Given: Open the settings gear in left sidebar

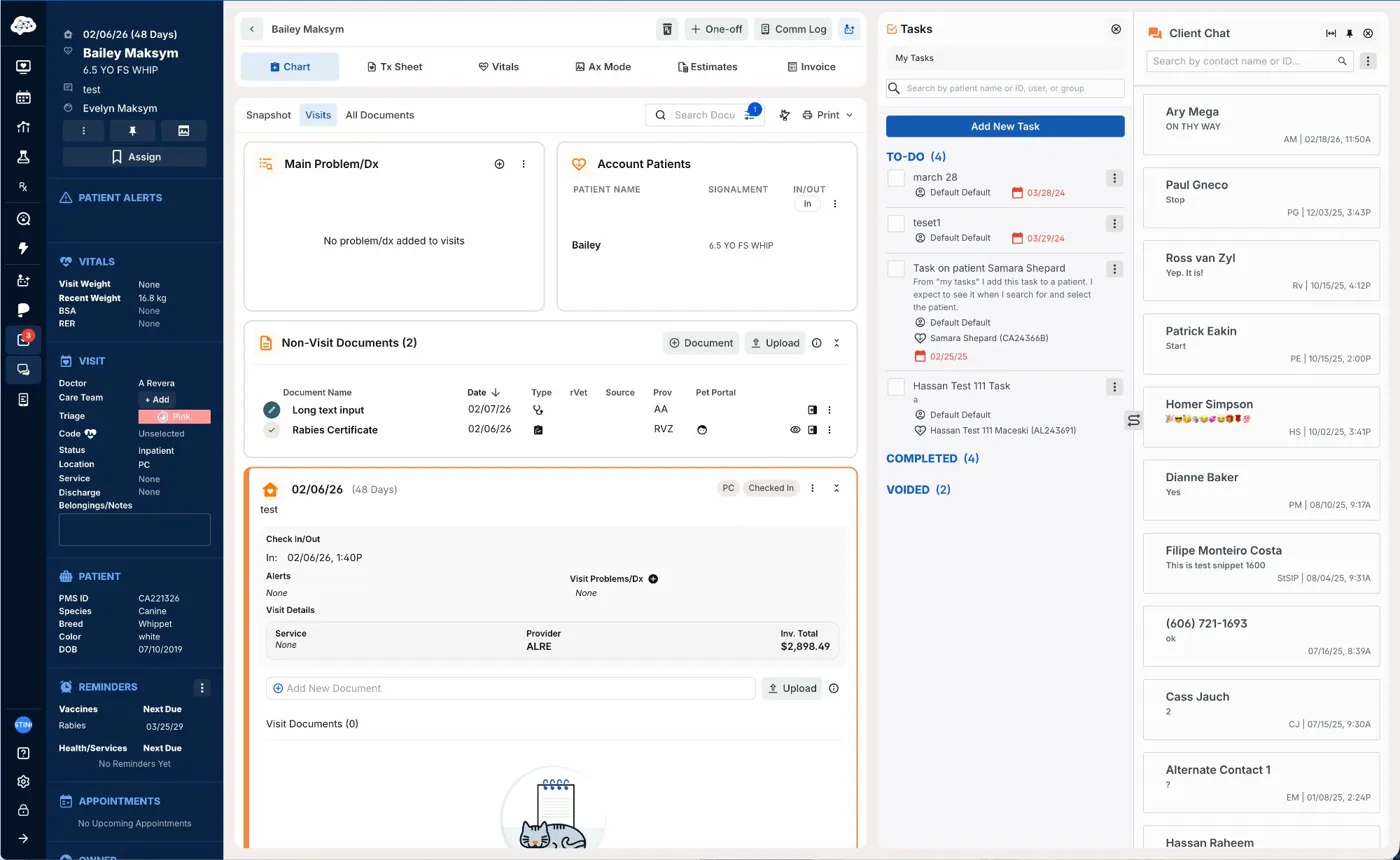Looking at the screenshot, I should tap(23, 782).
